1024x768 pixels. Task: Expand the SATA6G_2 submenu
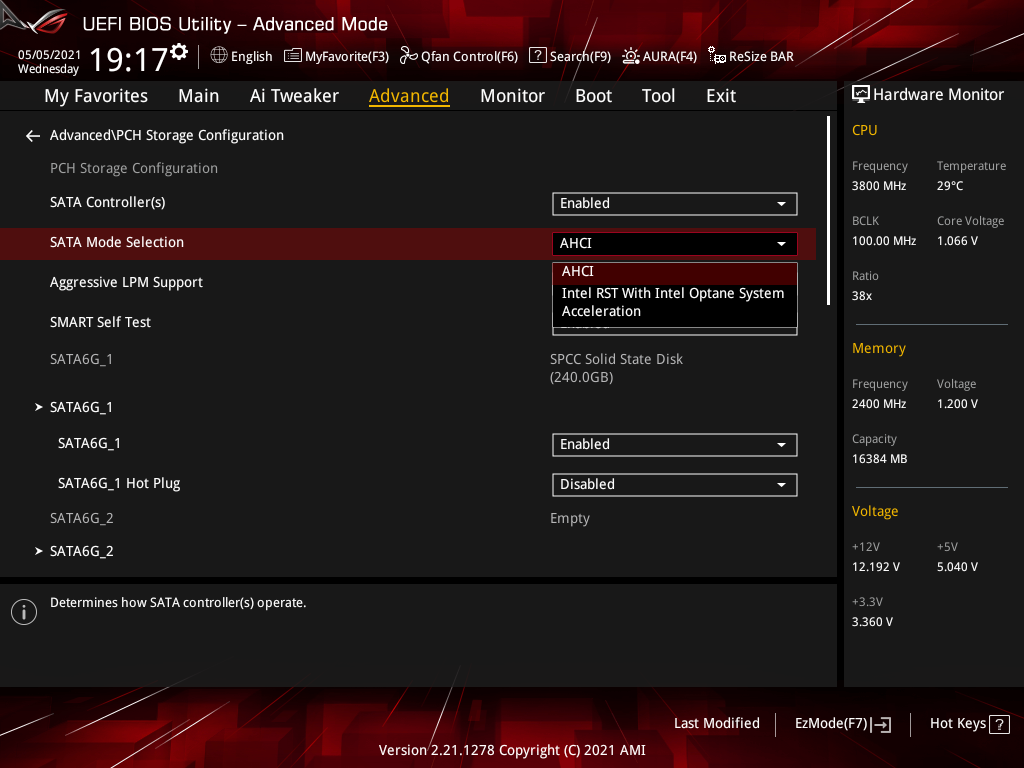pyautogui.click(x=81, y=551)
